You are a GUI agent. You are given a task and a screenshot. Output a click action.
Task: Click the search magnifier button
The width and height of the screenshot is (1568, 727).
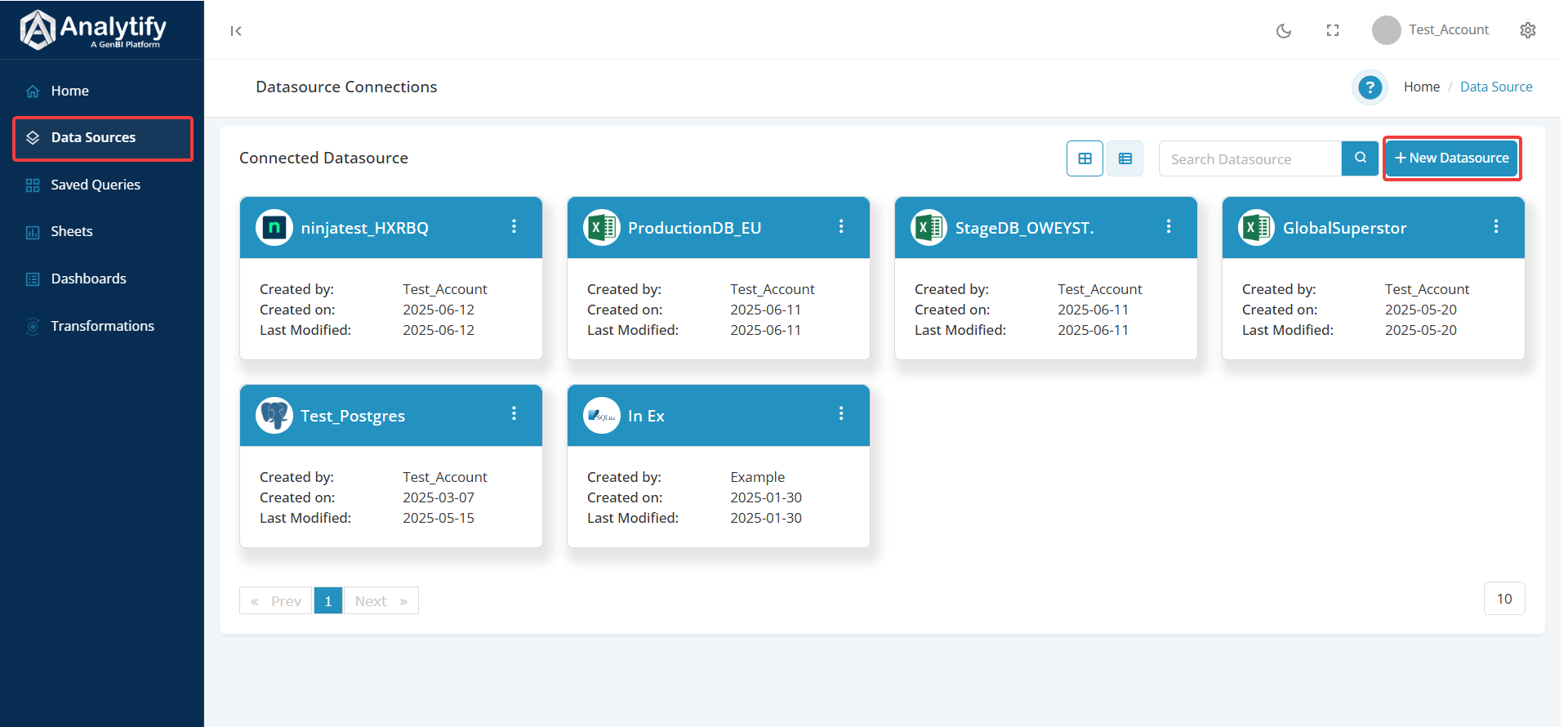1361,158
